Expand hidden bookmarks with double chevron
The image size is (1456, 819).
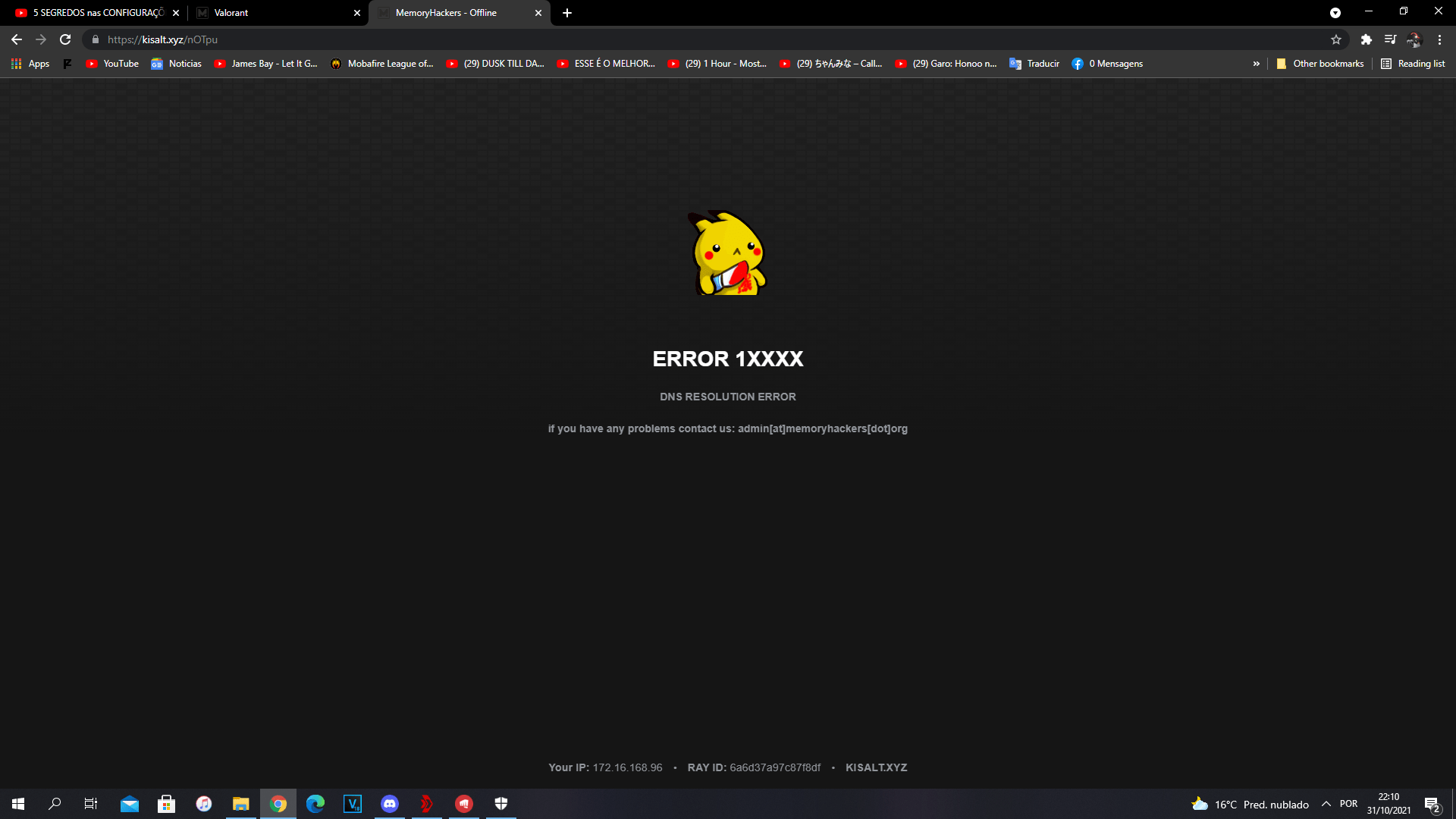coord(1256,64)
